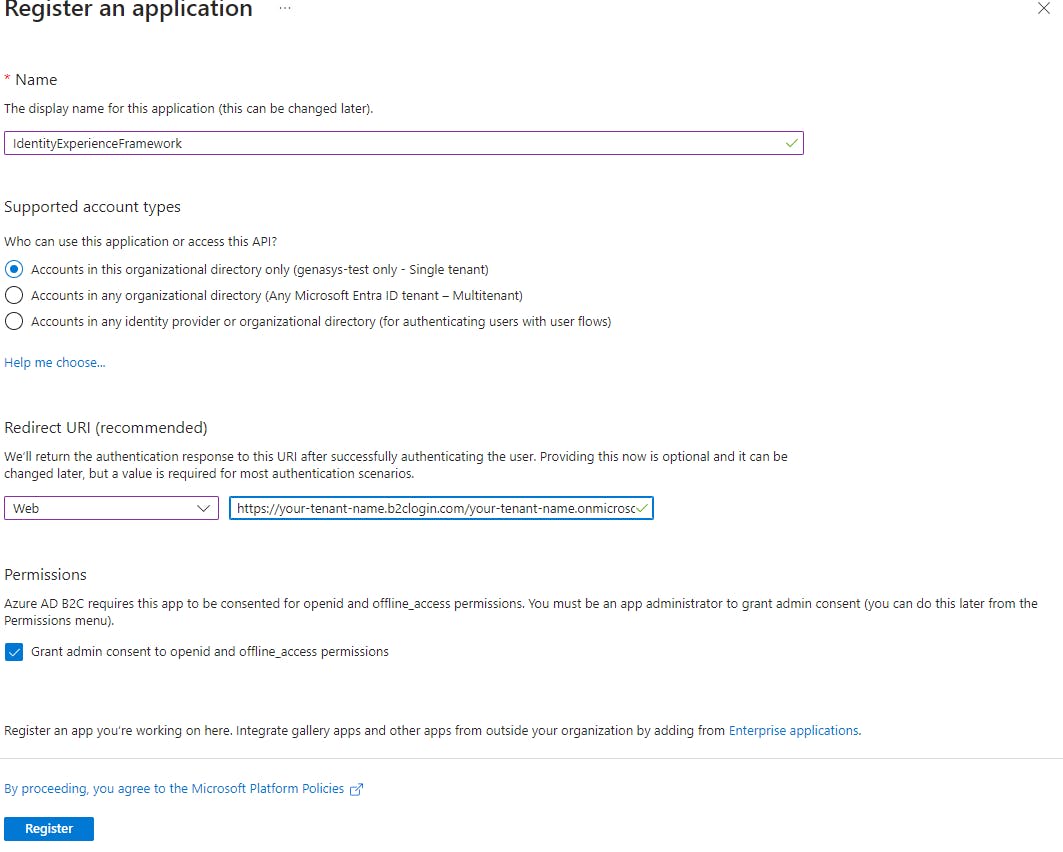Click the Redirect URI text field
The height and width of the screenshot is (852, 1063).
click(441, 508)
